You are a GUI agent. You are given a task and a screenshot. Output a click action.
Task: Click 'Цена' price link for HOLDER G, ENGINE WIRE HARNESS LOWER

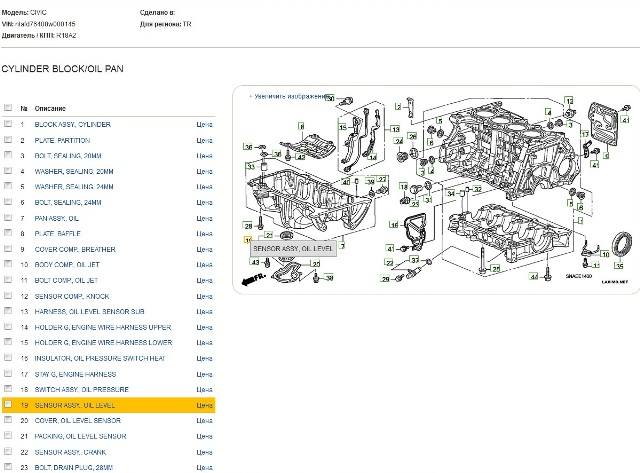[x=204, y=343]
